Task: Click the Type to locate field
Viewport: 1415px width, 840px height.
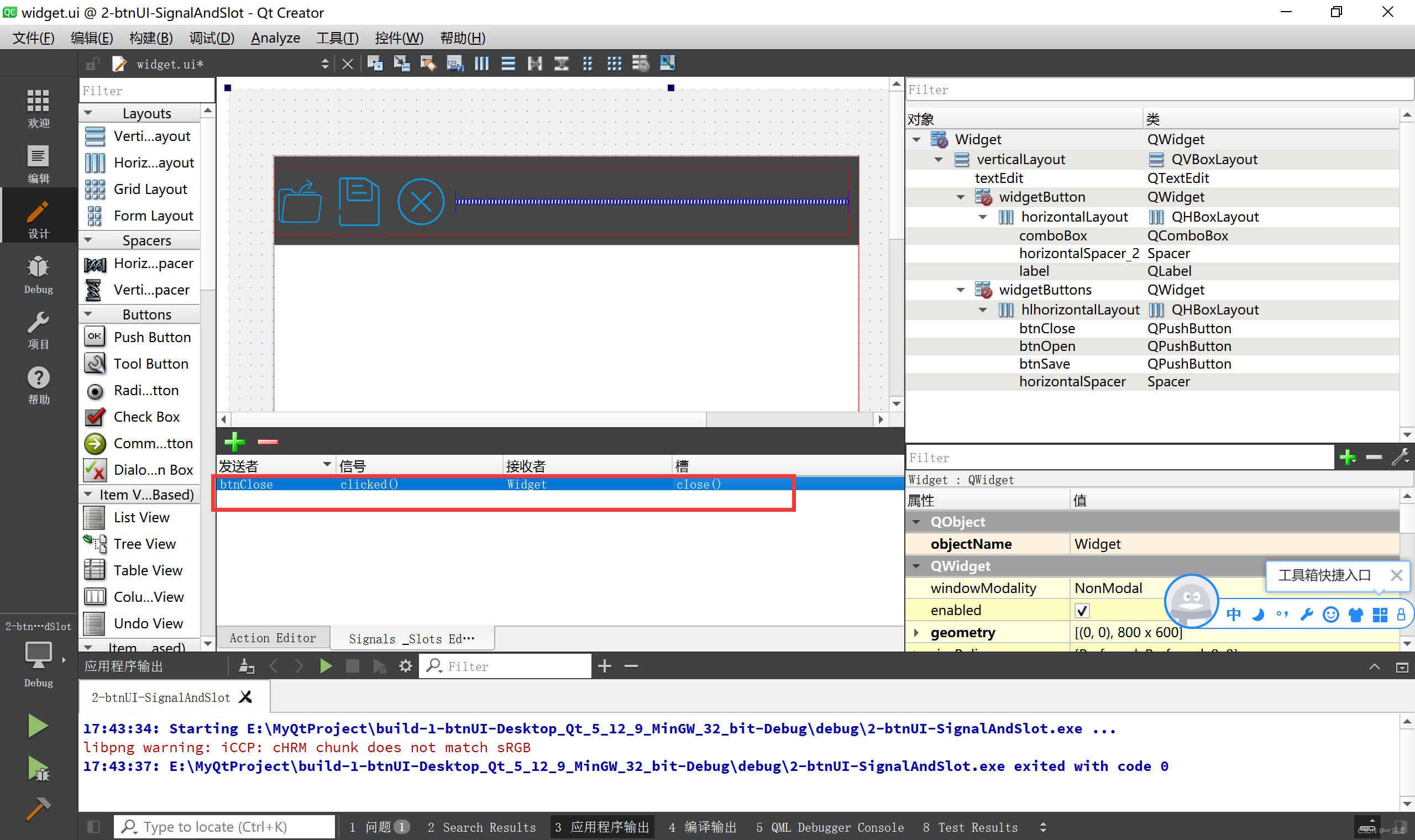Action: 224,827
